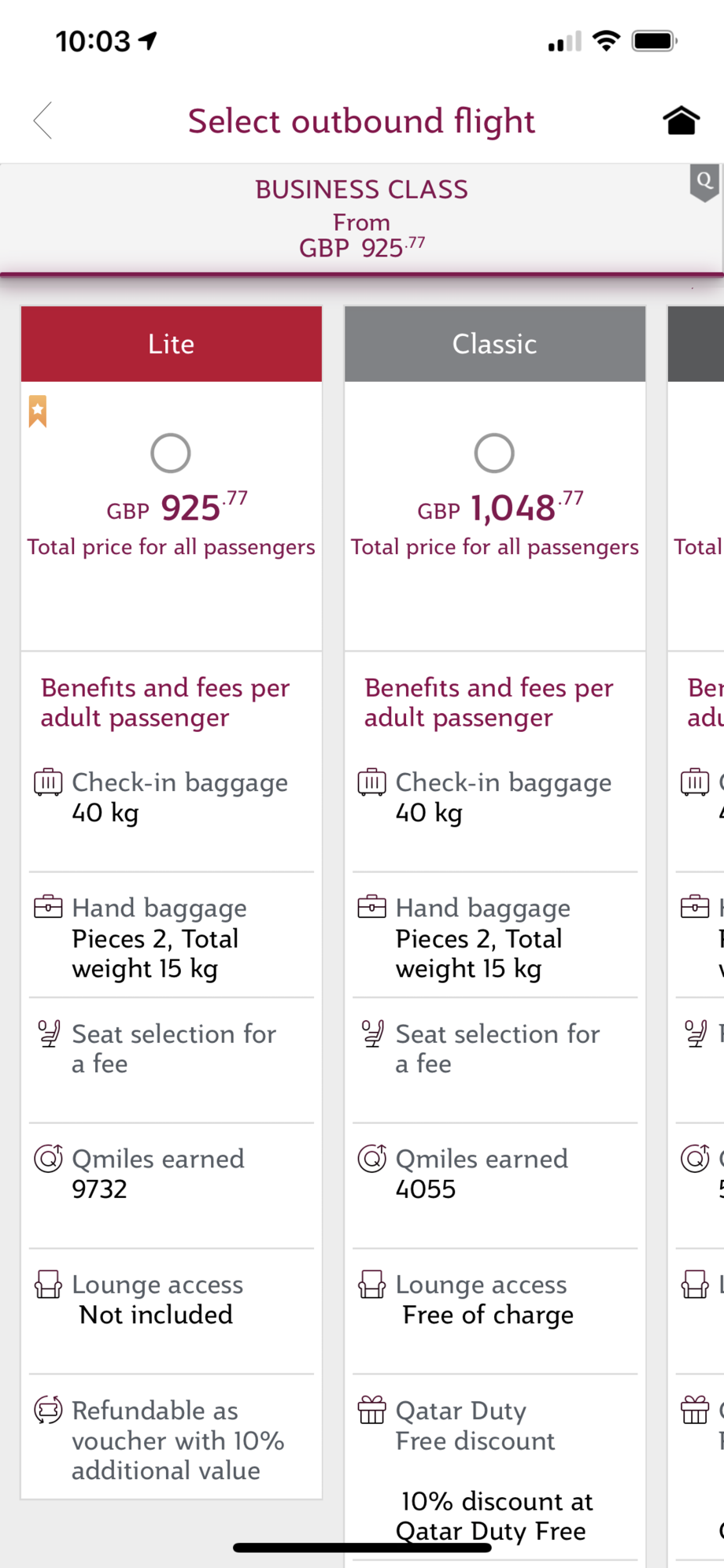Tap Lite lounge access armchair icon
The image size is (724, 1568).
click(x=48, y=1285)
